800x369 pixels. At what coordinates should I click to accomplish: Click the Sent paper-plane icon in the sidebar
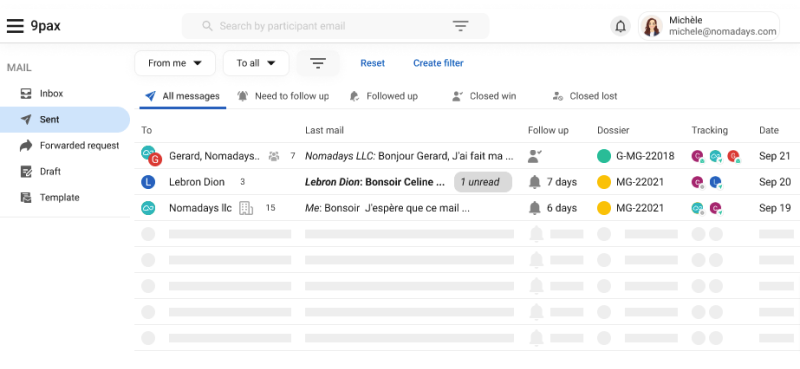[x=26, y=119]
